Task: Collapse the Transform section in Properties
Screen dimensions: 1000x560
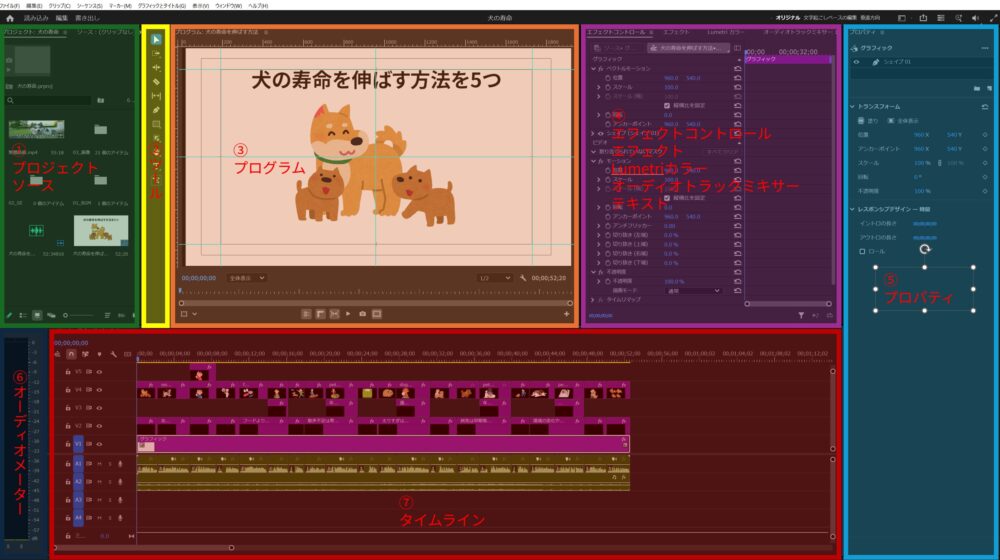Action: [x=853, y=107]
